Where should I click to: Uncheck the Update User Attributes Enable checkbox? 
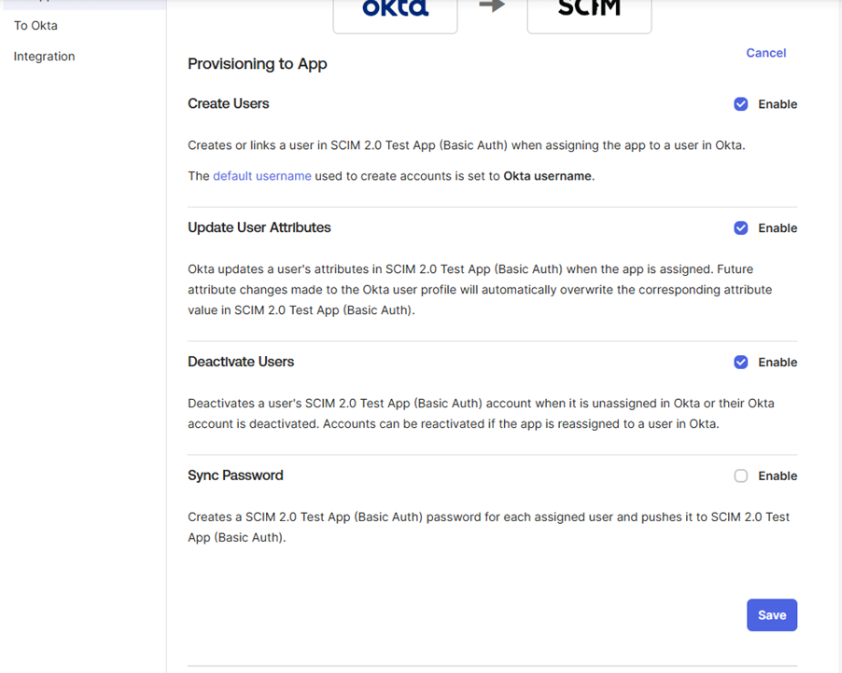point(741,228)
